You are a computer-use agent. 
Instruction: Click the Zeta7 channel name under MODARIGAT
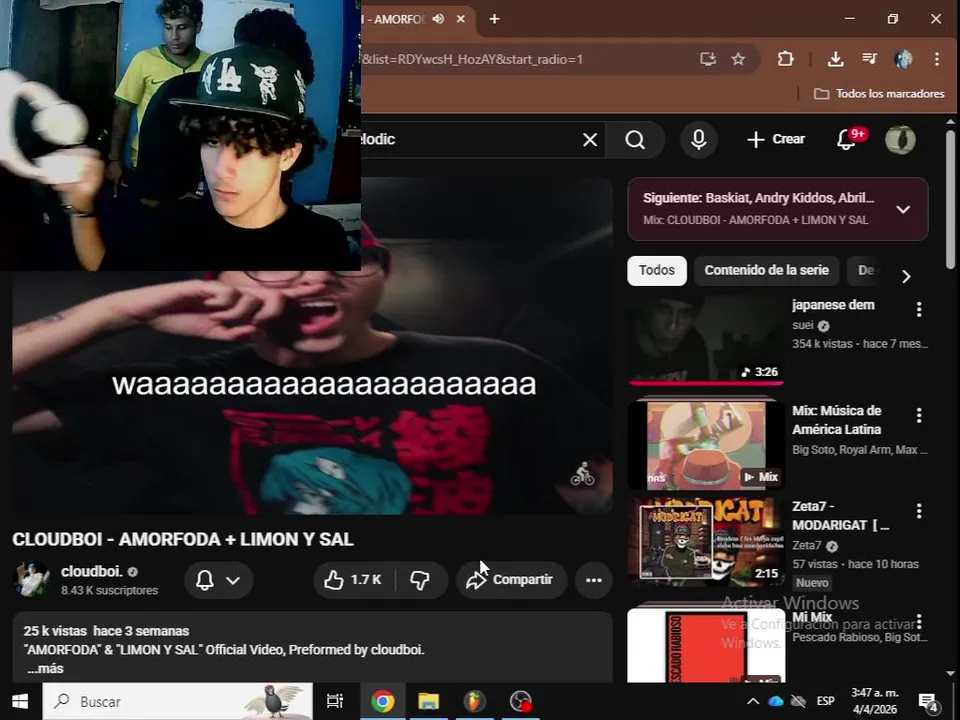coord(807,546)
